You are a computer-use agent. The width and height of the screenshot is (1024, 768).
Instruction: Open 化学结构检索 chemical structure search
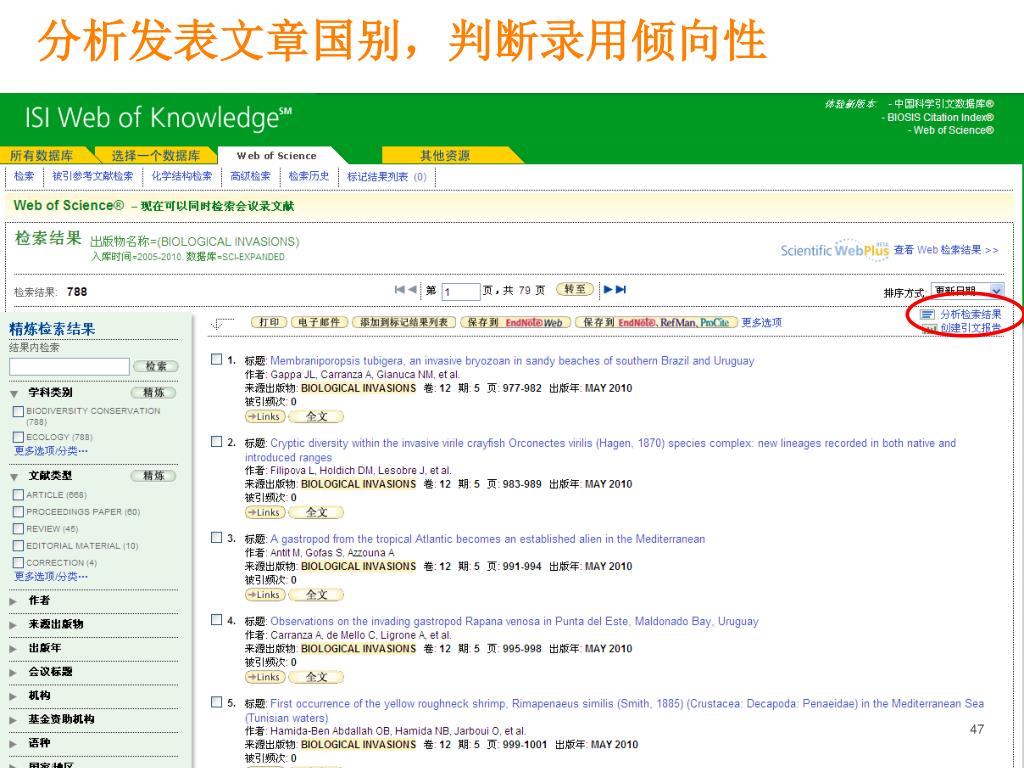tap(182, 176)
